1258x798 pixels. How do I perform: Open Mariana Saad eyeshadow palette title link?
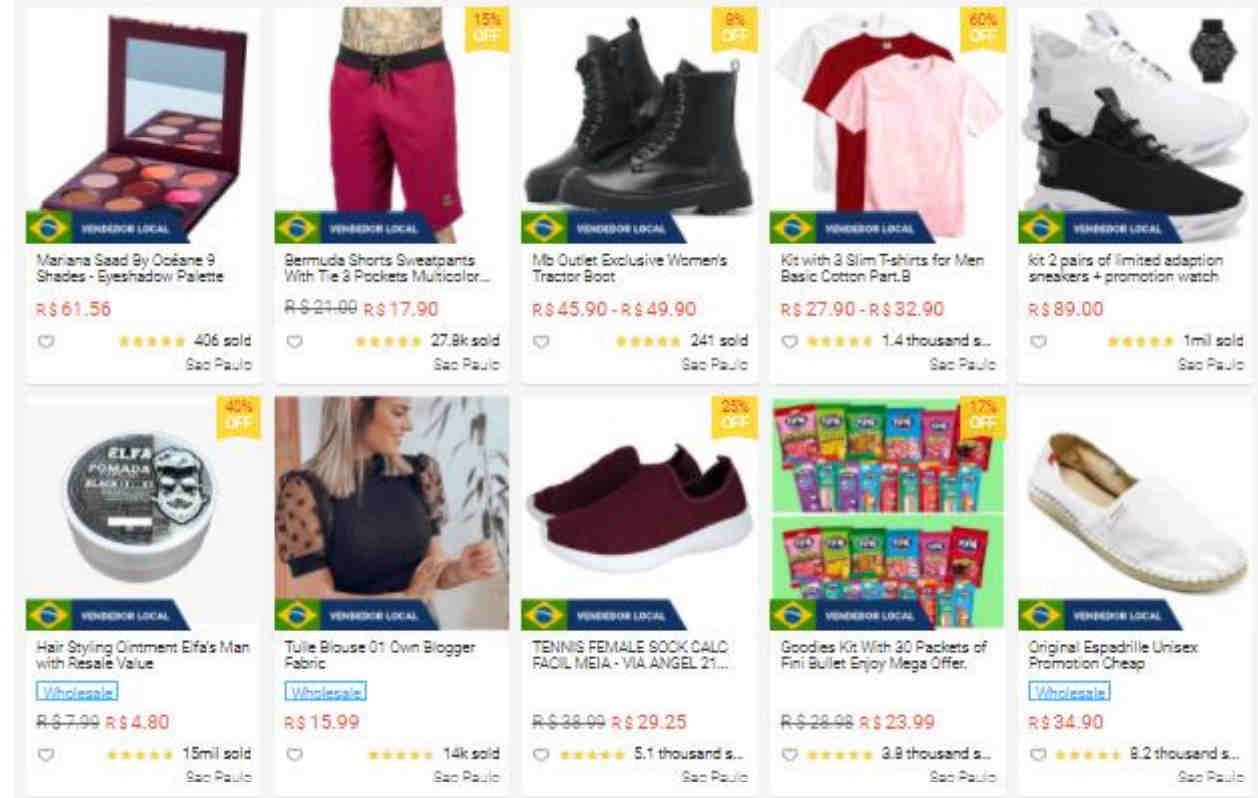click(x=130, y=268)
